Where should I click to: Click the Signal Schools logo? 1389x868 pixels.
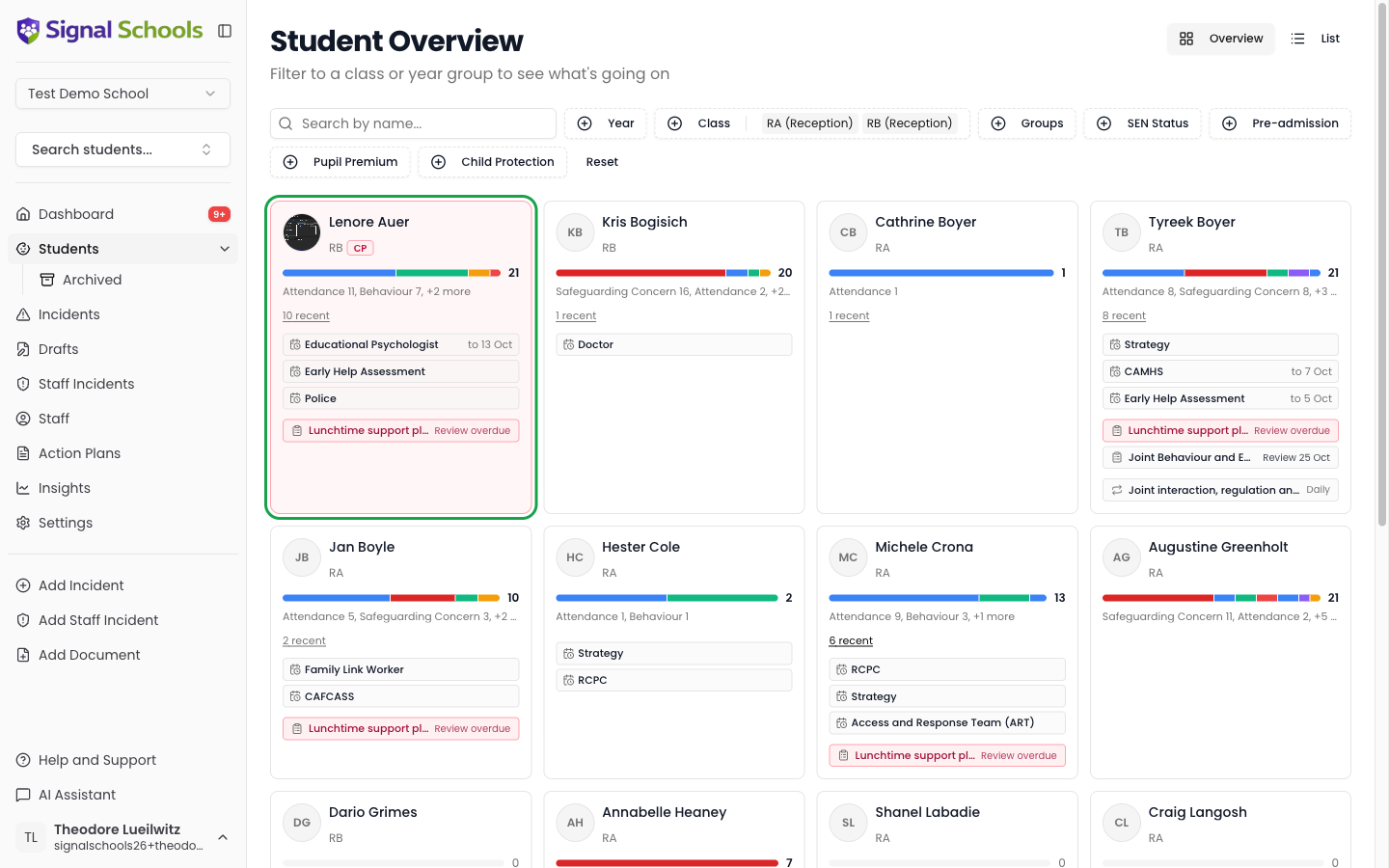pos(110,31)
